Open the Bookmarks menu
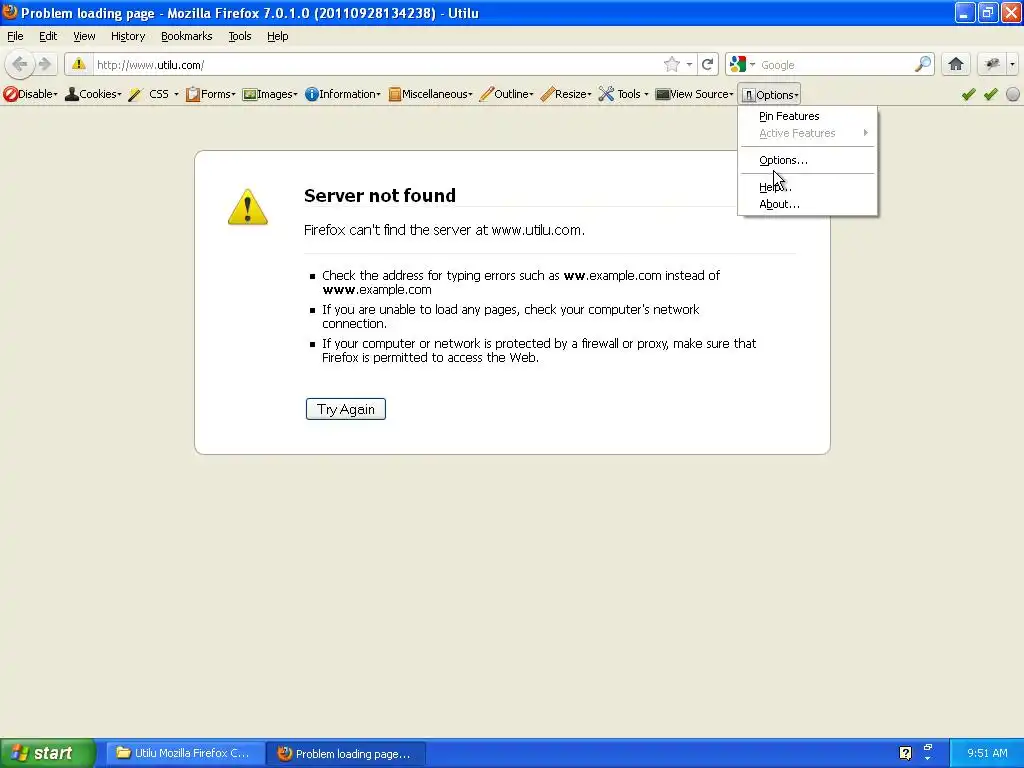1024x768 pixels. pos(187,36)
